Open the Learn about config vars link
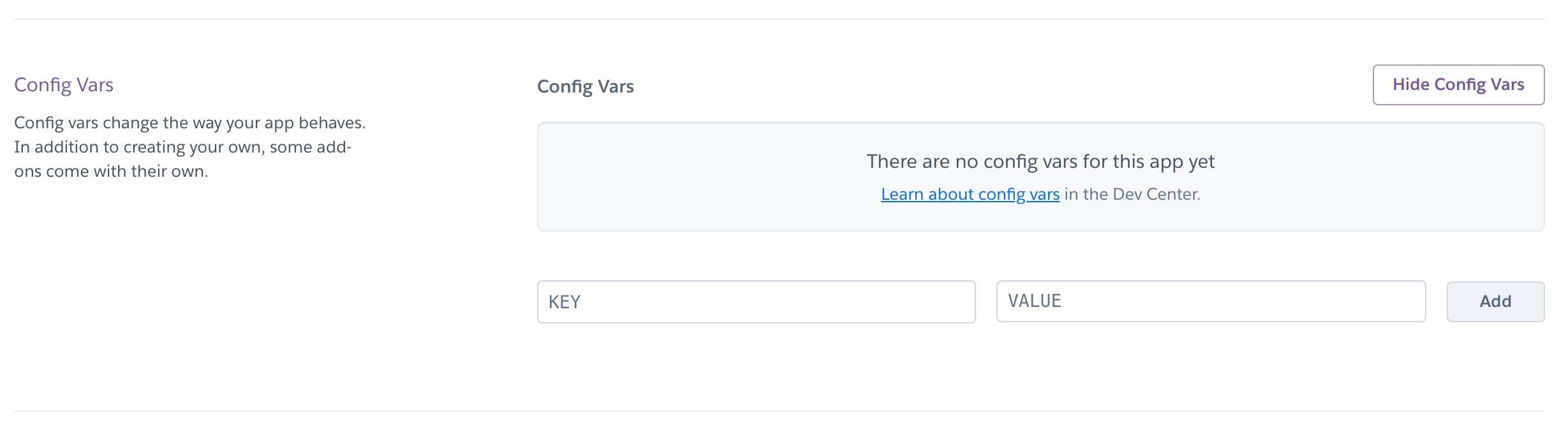 click(970, 194)
